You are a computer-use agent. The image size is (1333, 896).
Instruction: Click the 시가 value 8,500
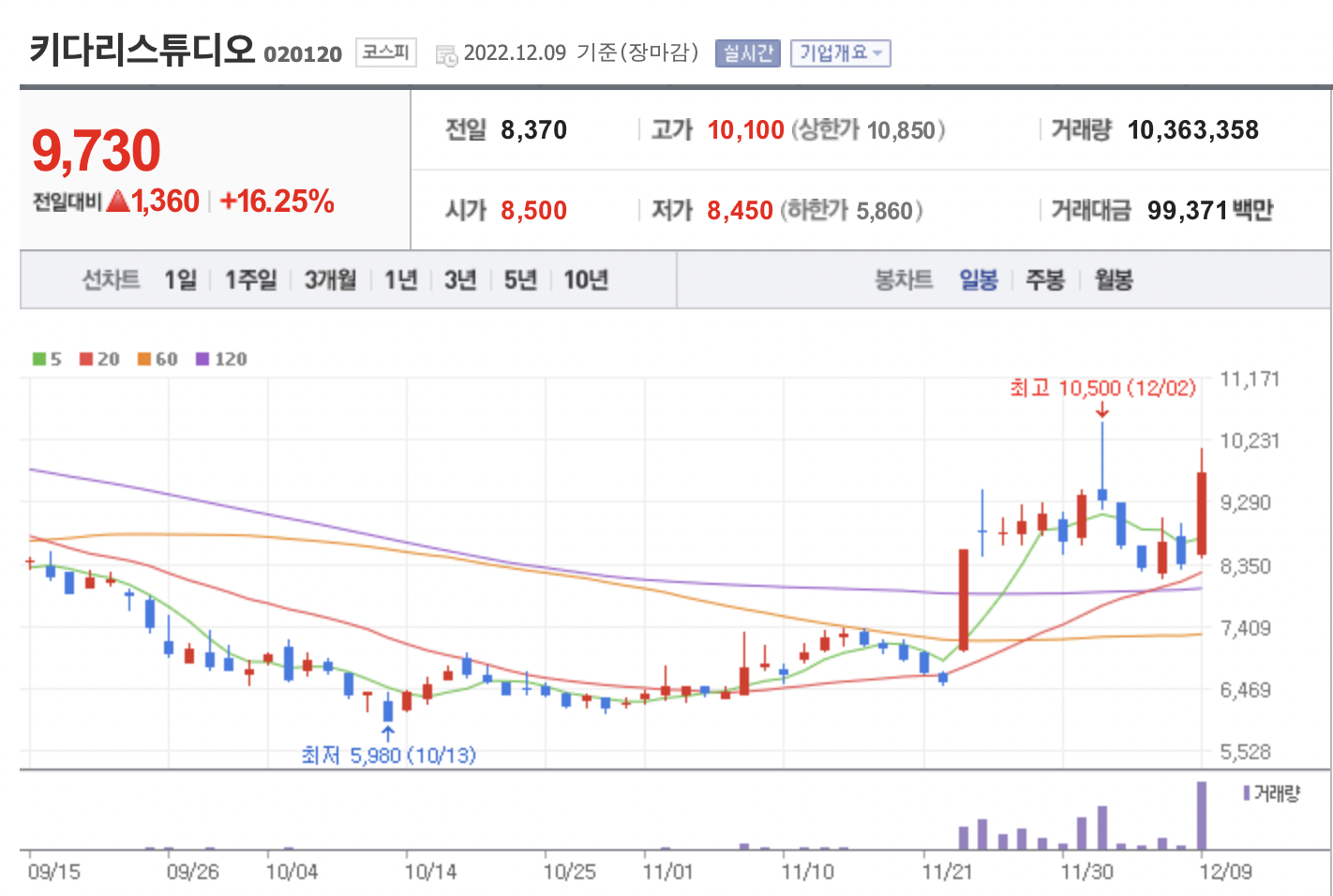coord(533,210)
